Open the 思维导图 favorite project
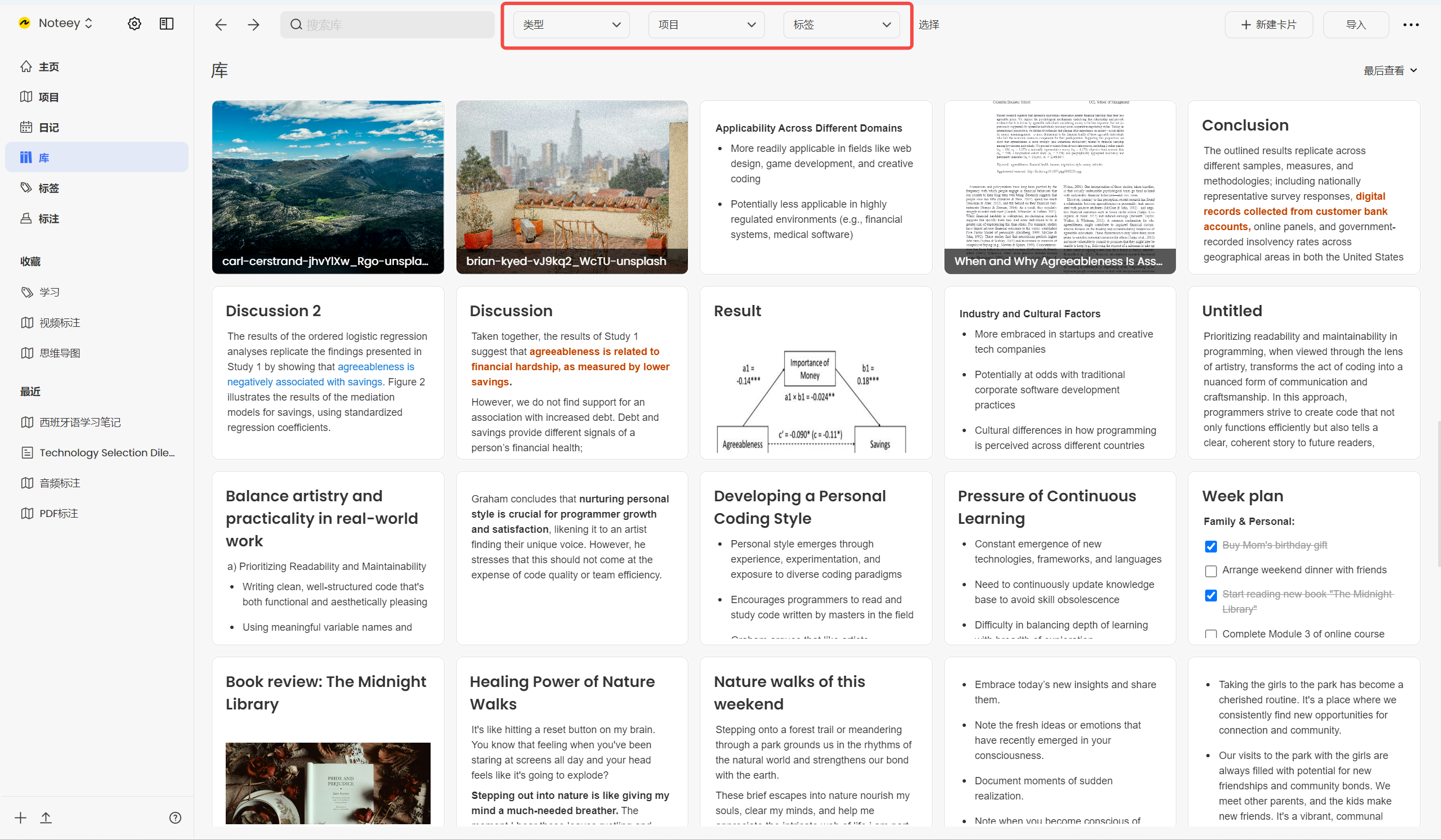 97,353
